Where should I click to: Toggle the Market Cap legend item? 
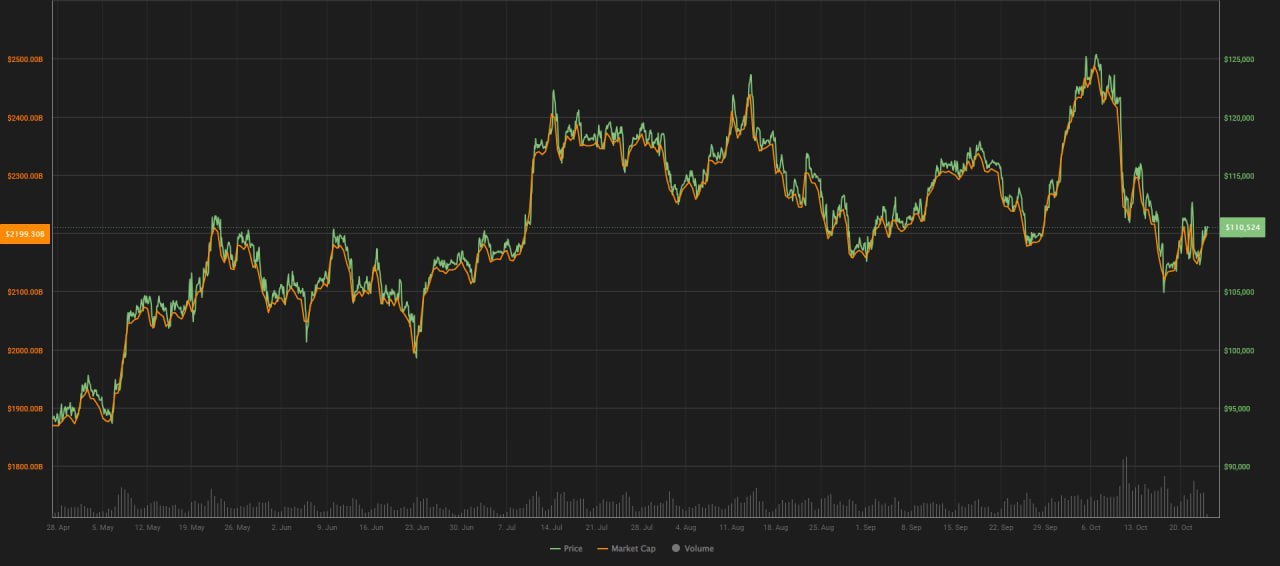click(x=626, y=548)
